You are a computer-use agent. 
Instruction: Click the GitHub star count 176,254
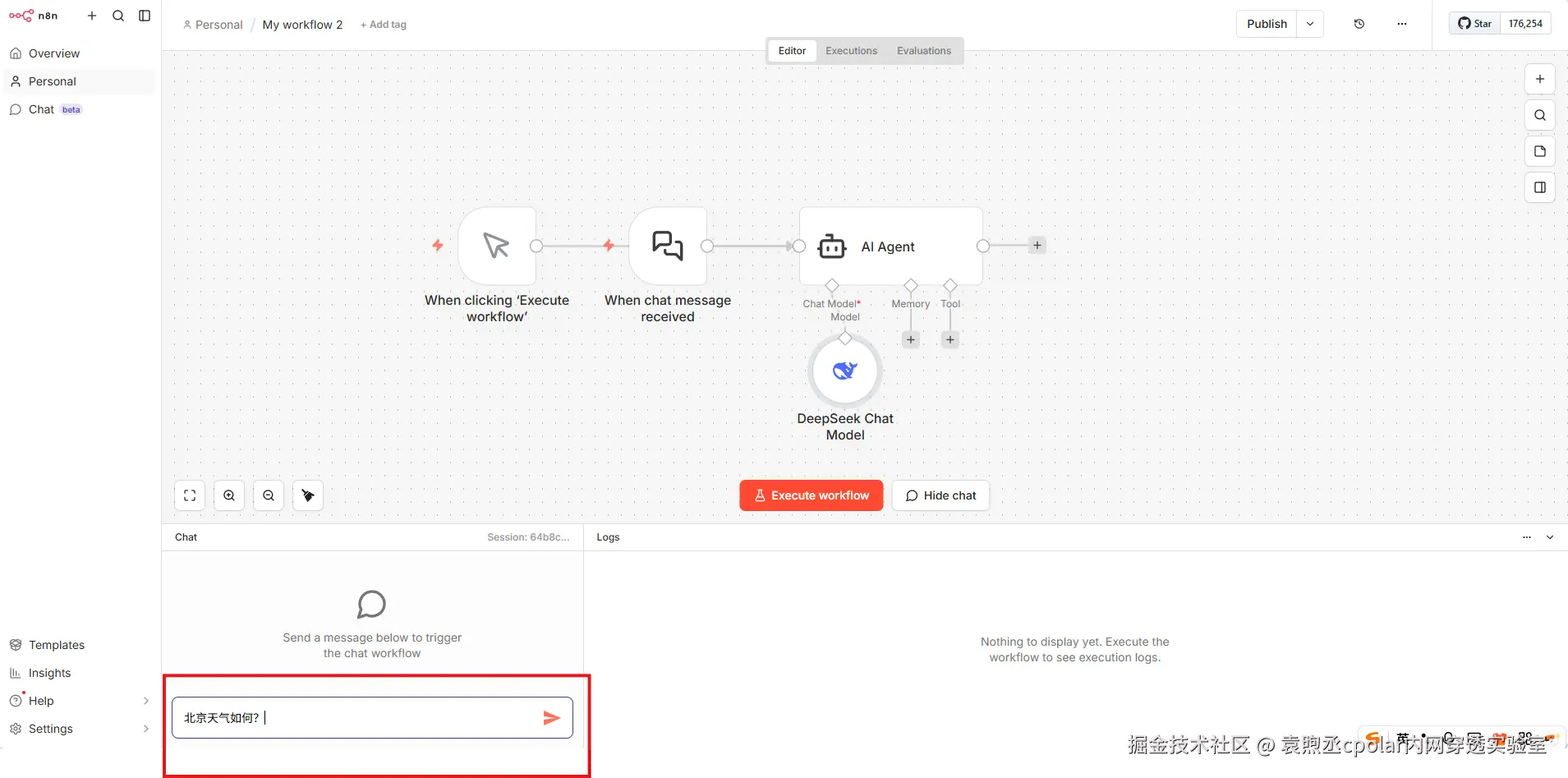[1525, 24]
